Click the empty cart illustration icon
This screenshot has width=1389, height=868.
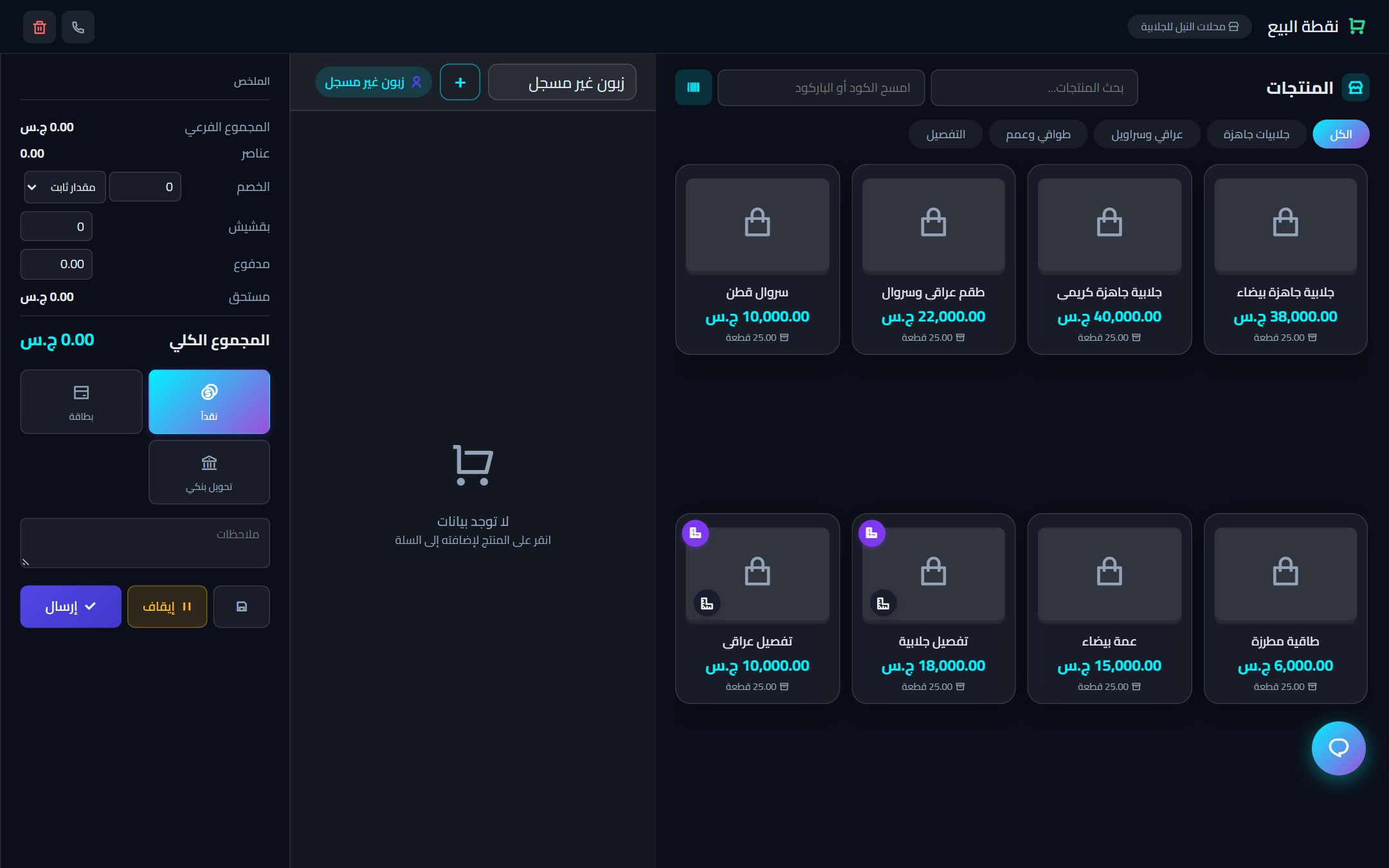473,464
